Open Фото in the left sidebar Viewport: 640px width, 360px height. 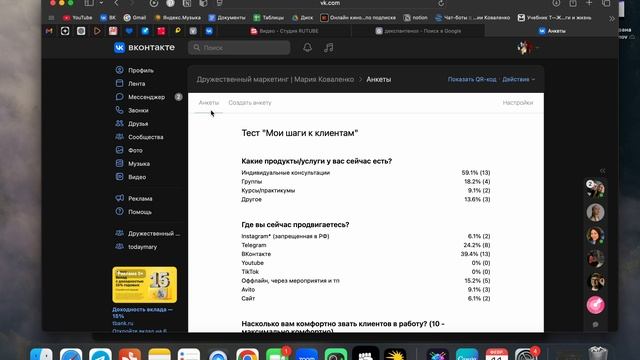129,150
